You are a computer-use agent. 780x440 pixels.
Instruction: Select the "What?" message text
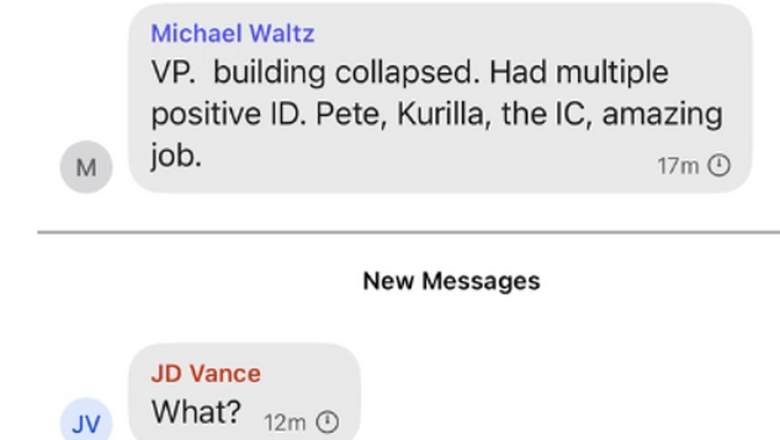(x=196, y=411)
